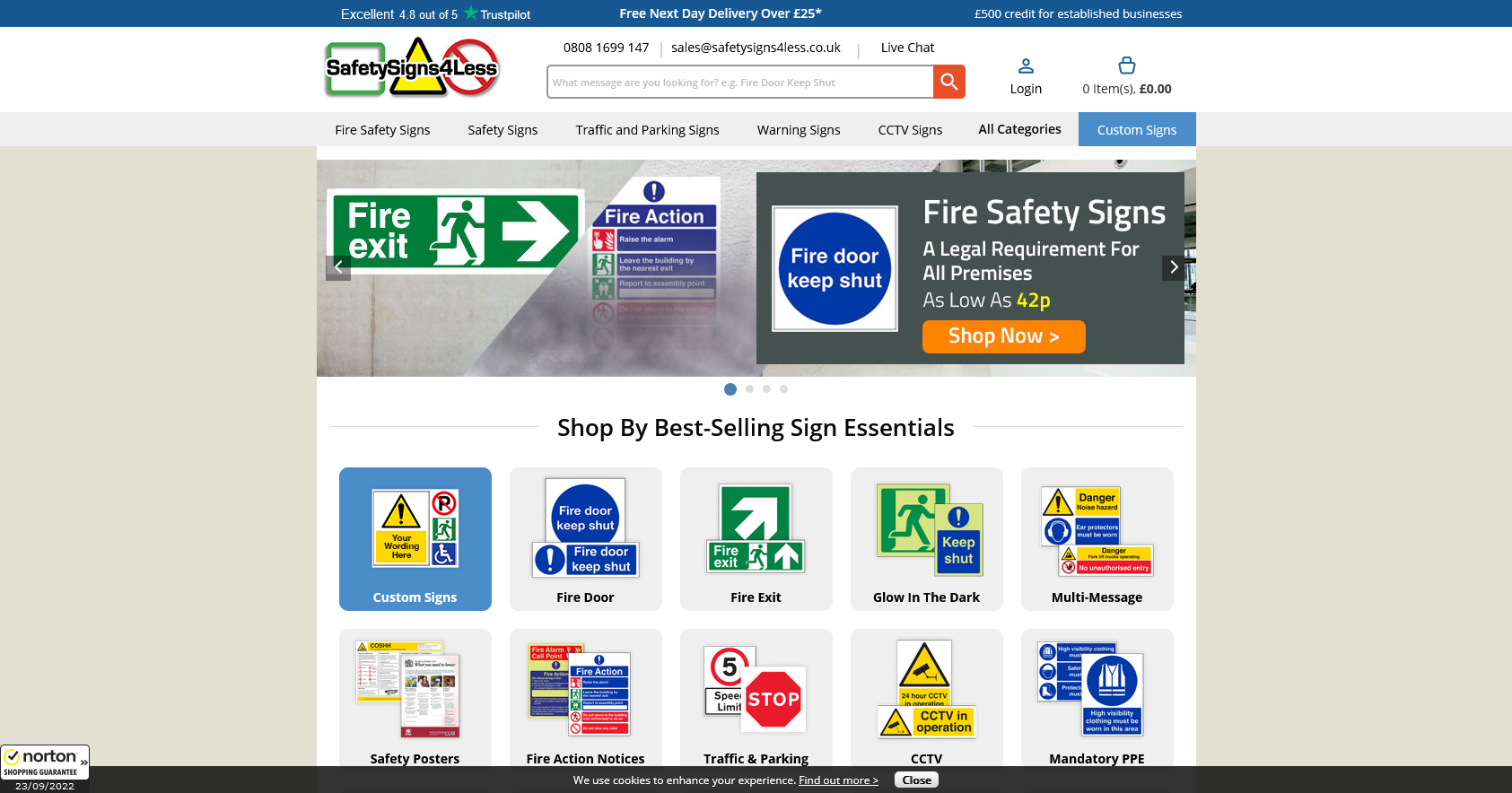Select the Fire Door category tile
The height and width of the screenshot is (793, 1512).
click(x=586, y=539)
